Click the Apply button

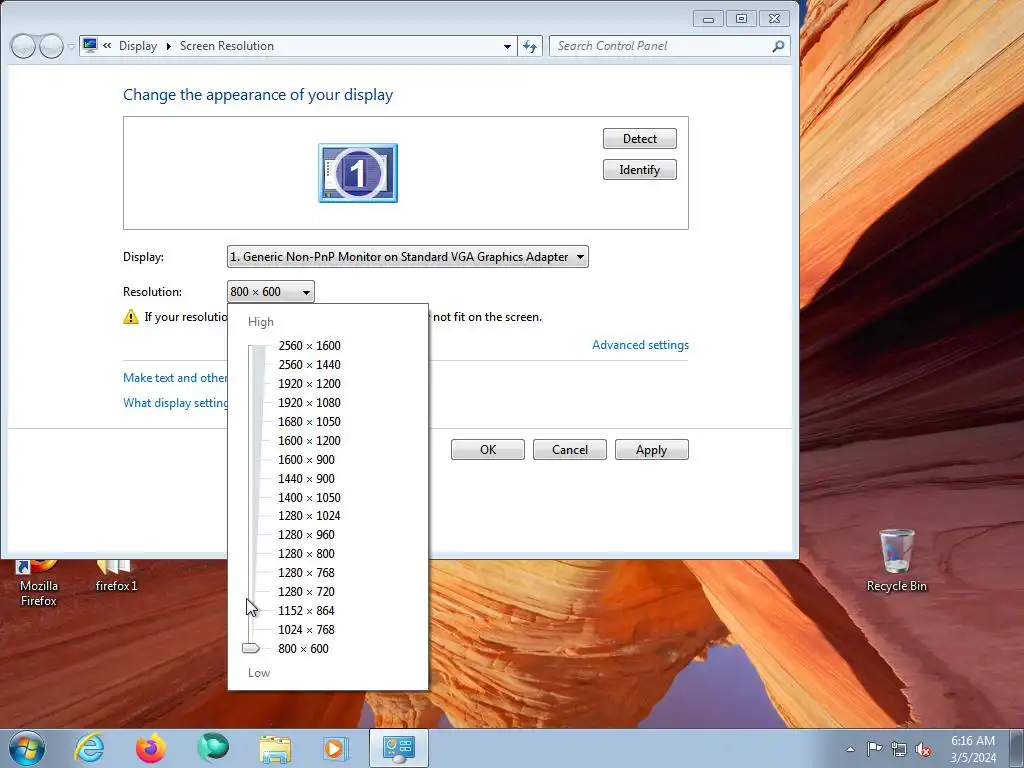pos(651,449)
